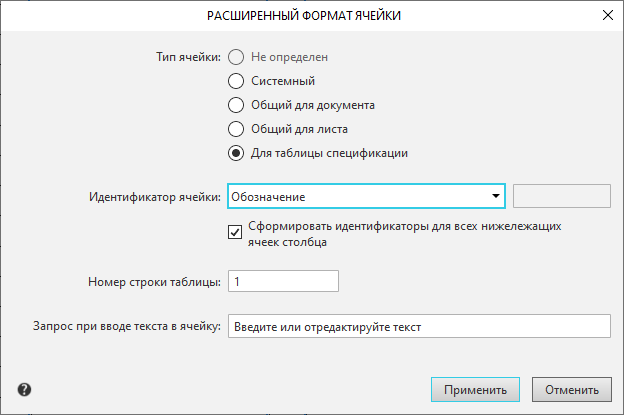Select the "Не определен" radio button

[x=236, y=57]
